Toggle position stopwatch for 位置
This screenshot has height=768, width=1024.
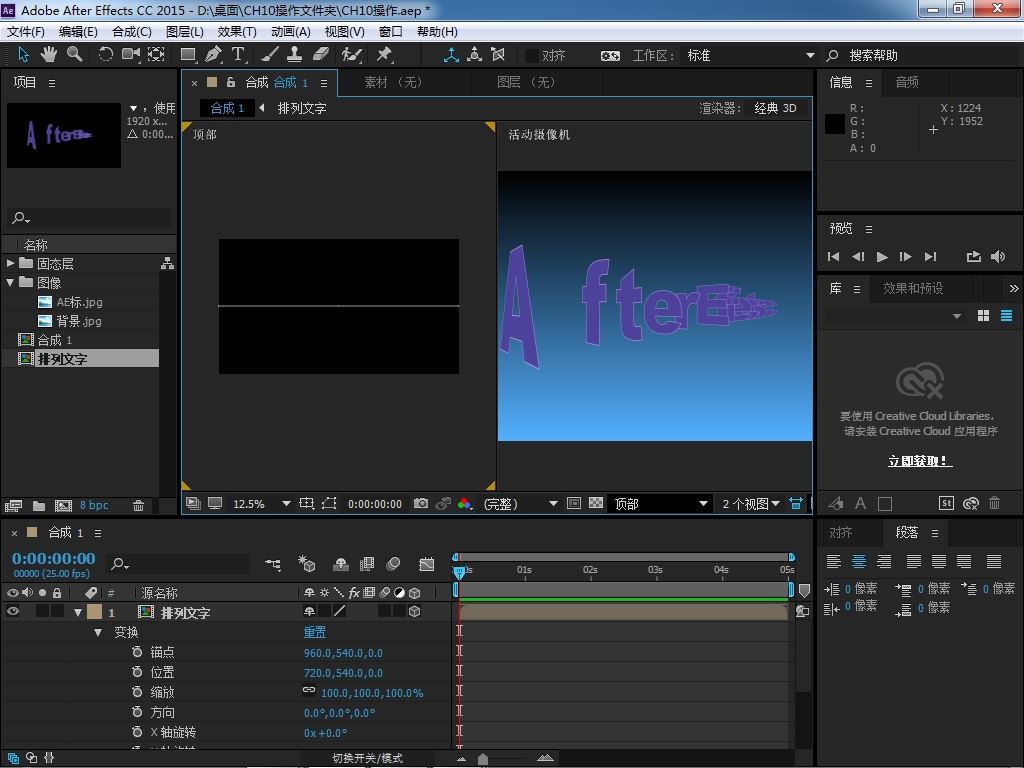click(137, 672)
